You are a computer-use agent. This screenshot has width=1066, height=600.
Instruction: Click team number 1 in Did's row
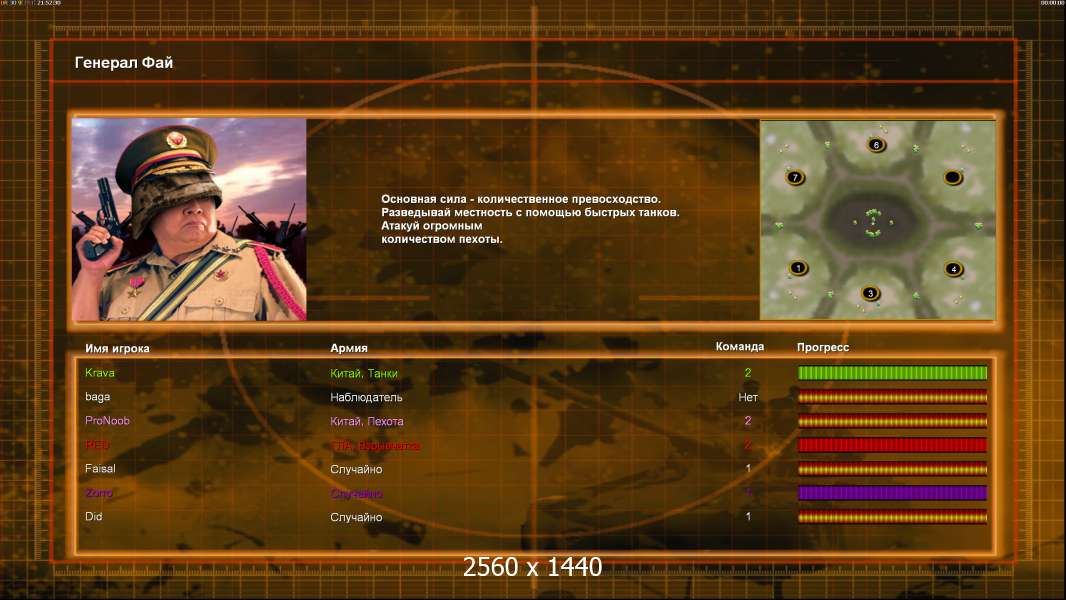748,516
